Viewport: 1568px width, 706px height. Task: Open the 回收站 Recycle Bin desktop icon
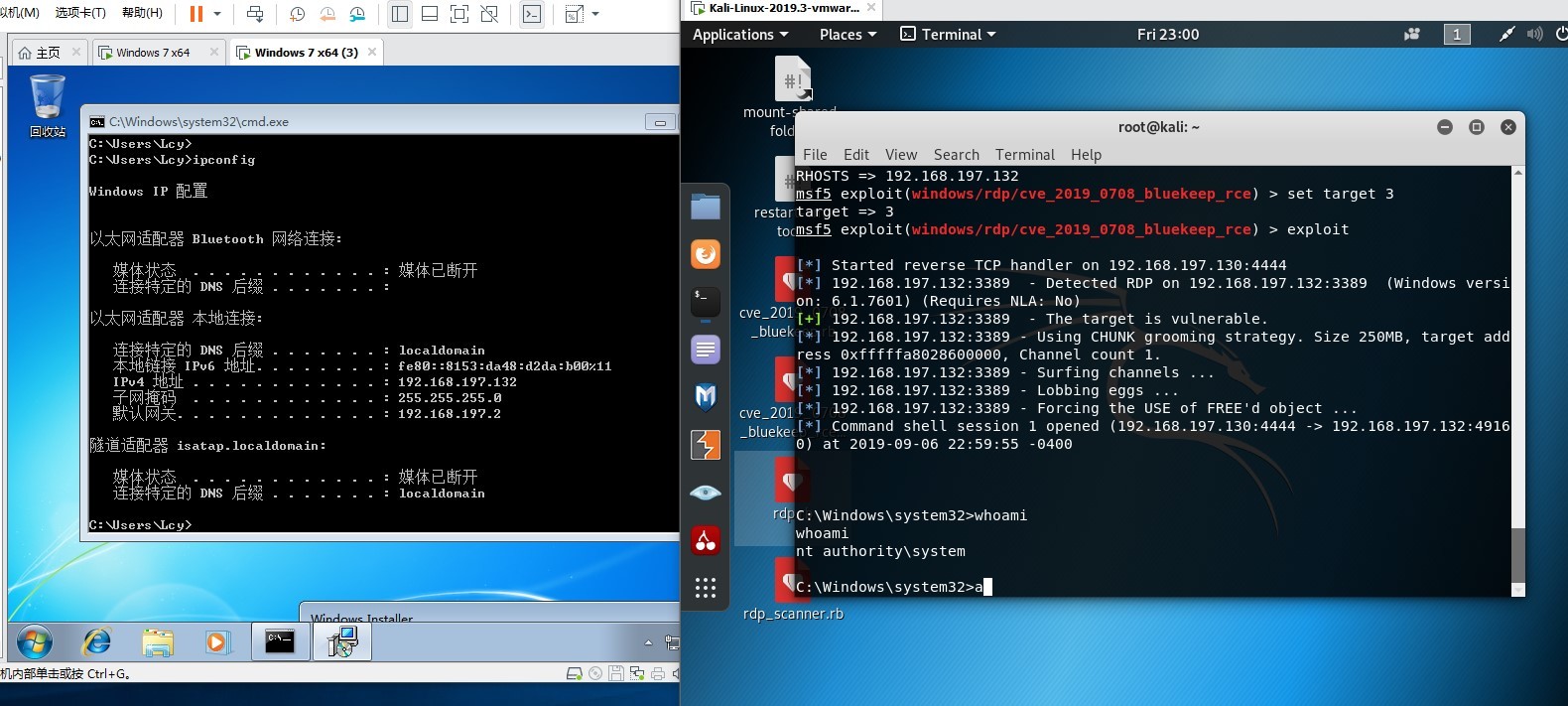[x=47, y=106]
